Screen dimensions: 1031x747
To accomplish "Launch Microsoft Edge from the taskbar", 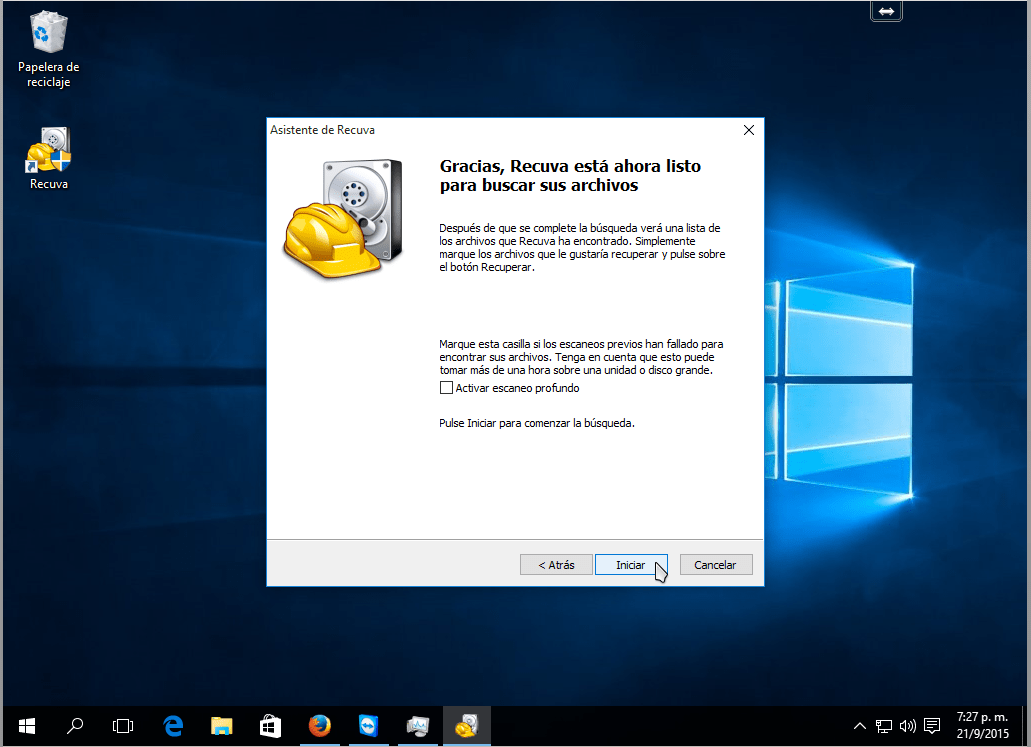I will [173, 726].
